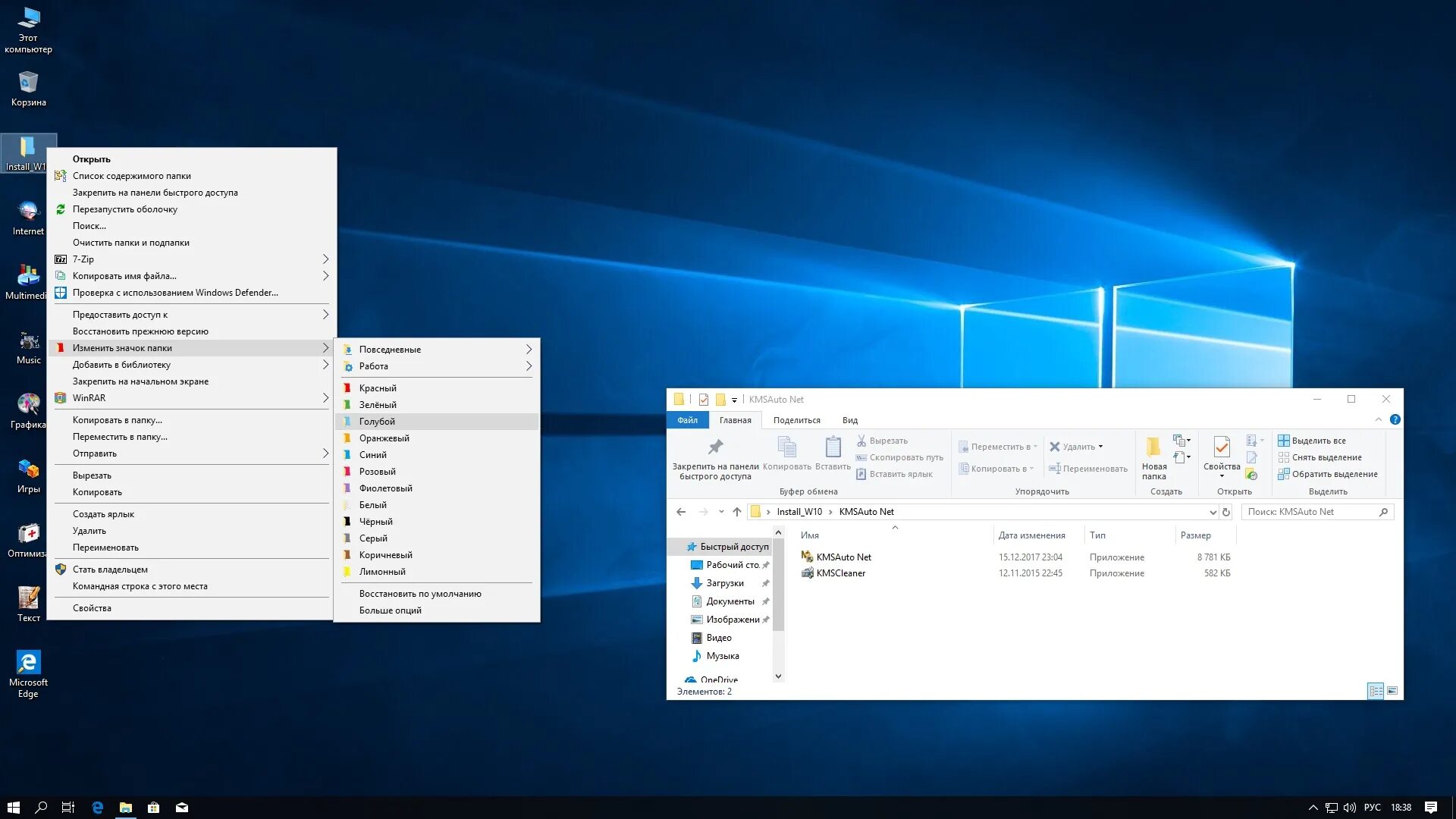The height and width of the screenshot is (819, 1456).
Task: Open the Текст desktop icon
Action: tap(28, 604)
